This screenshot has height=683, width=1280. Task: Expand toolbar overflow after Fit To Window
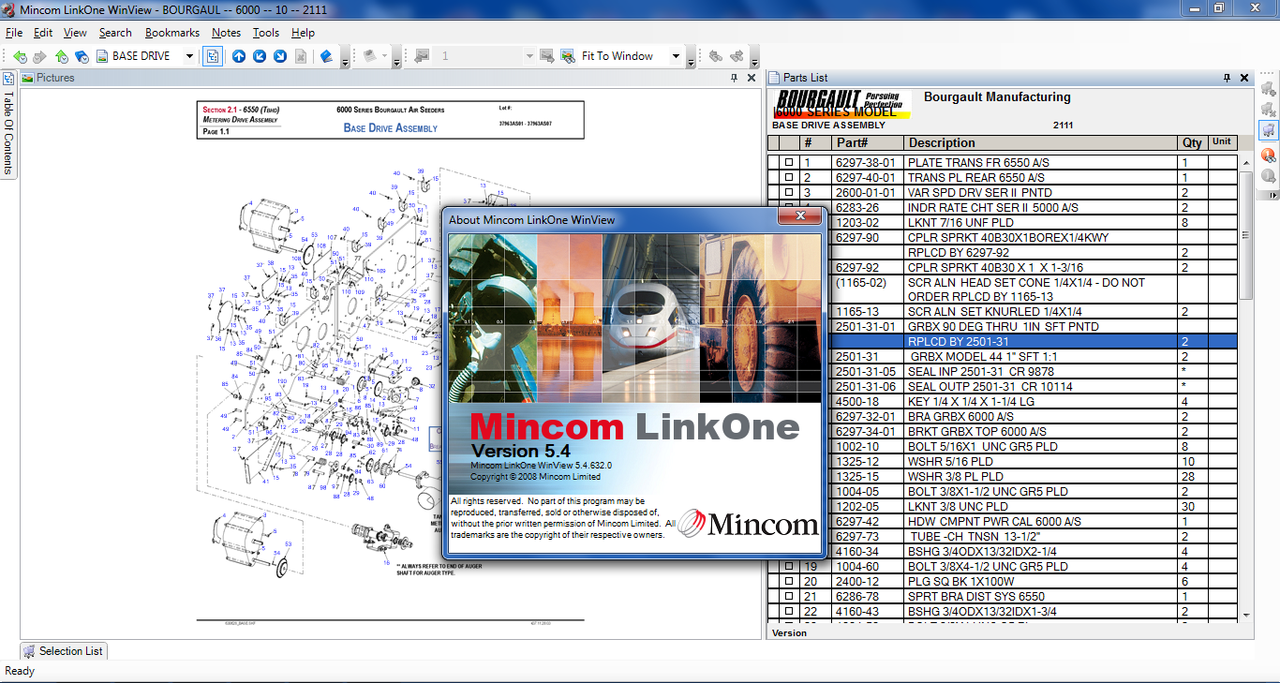692,58
